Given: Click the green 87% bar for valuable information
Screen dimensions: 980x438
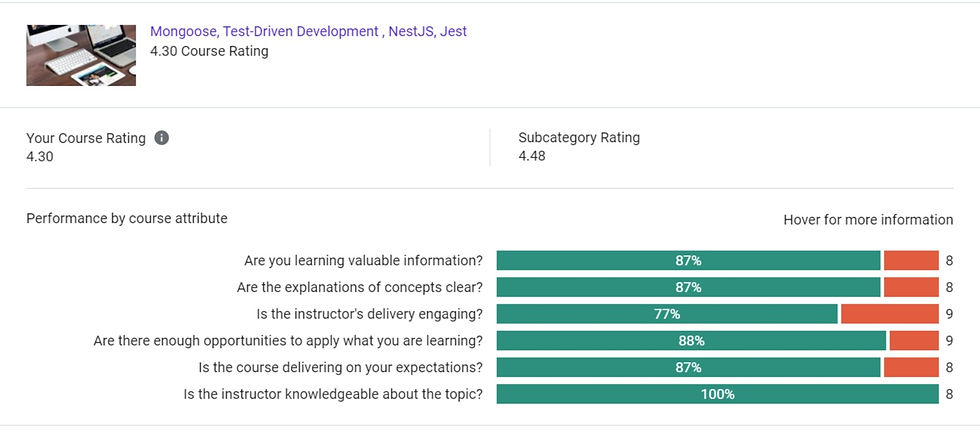Looking at the screenshot, I should [688, 260].
